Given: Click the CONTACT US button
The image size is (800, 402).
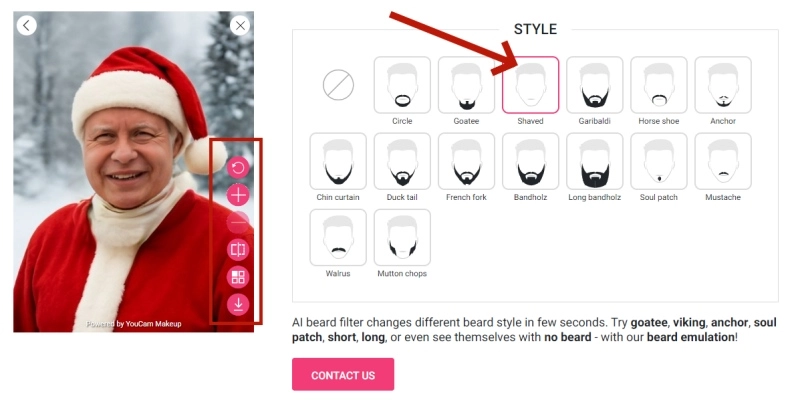Looking at the screenshot, I should click(343, 374).
